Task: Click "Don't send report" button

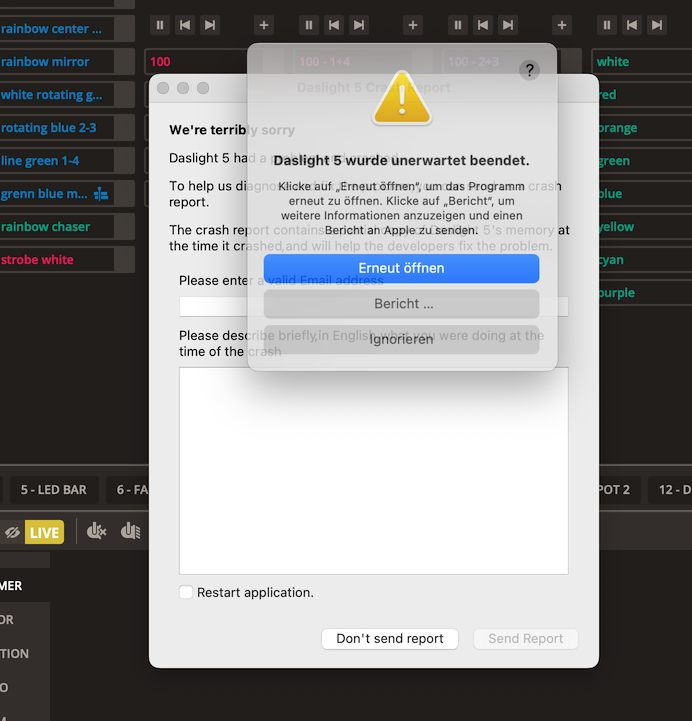Action: tap(390, 639)
